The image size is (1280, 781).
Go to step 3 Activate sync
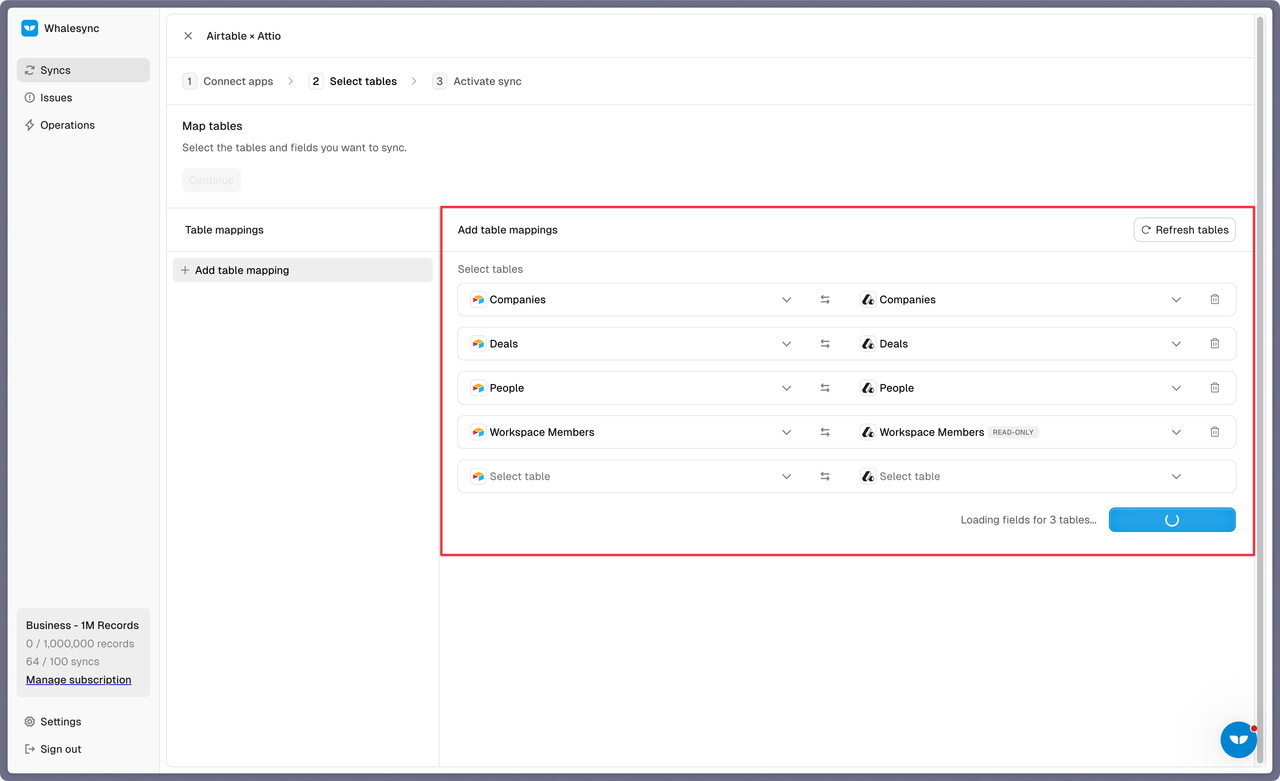point(477,81)
